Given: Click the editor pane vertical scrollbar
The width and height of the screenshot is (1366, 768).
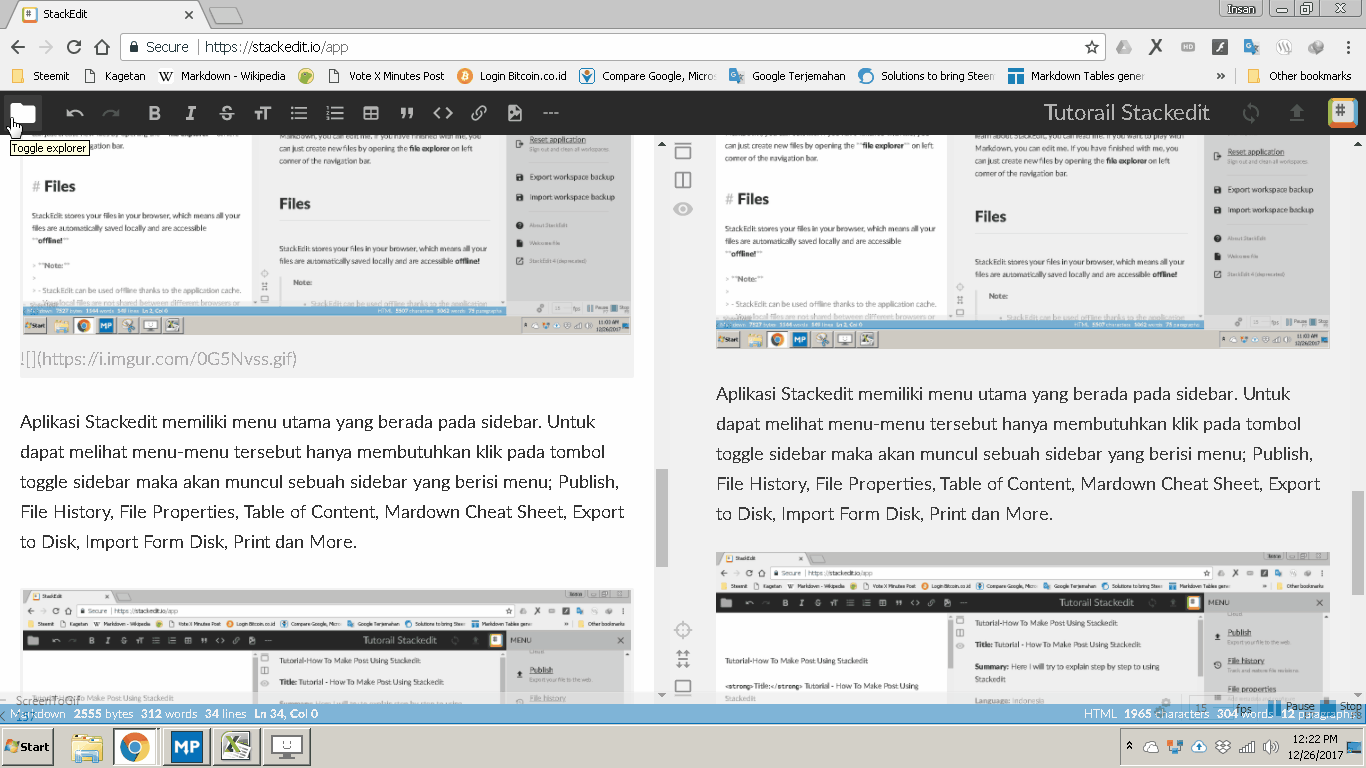Looking at the screenshot, I should click(661, 518).
